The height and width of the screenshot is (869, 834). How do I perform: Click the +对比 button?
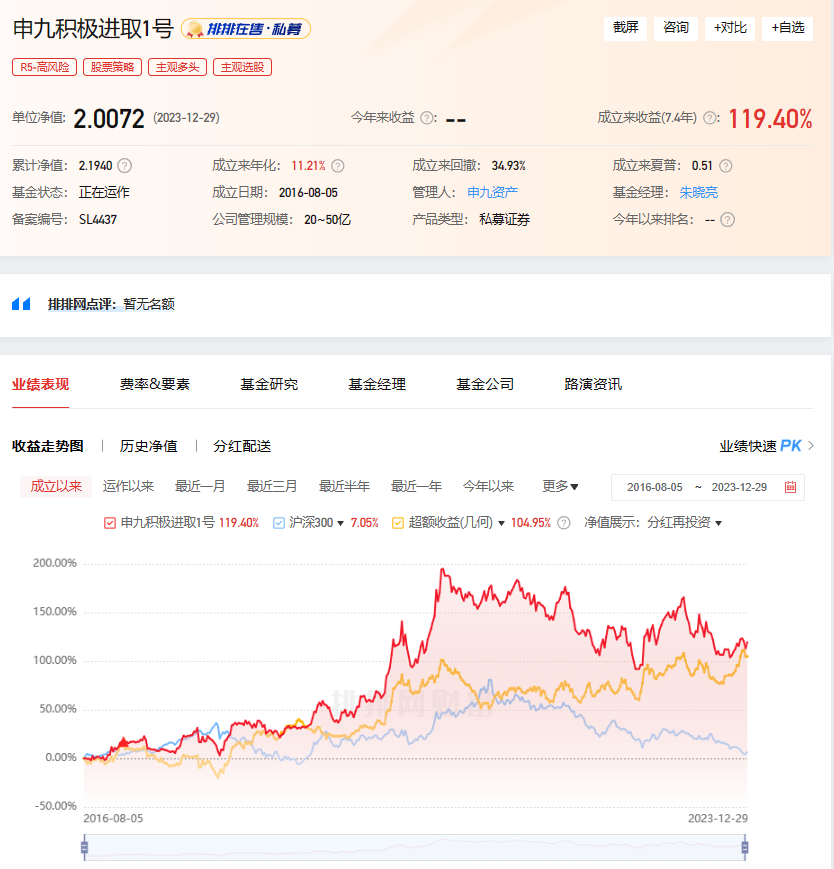point(730,28)
